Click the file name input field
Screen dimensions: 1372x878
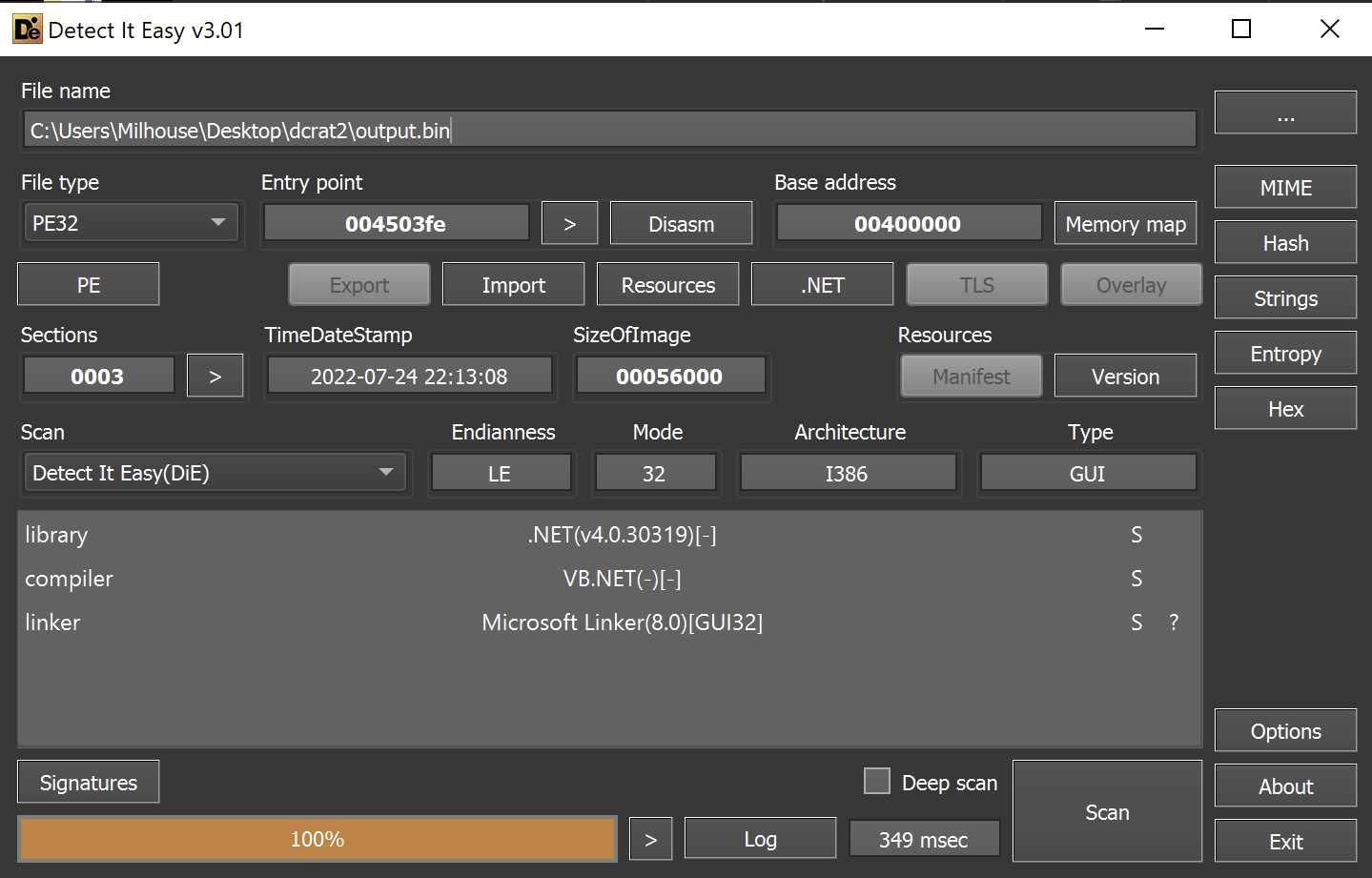click(x=610, y=129)
